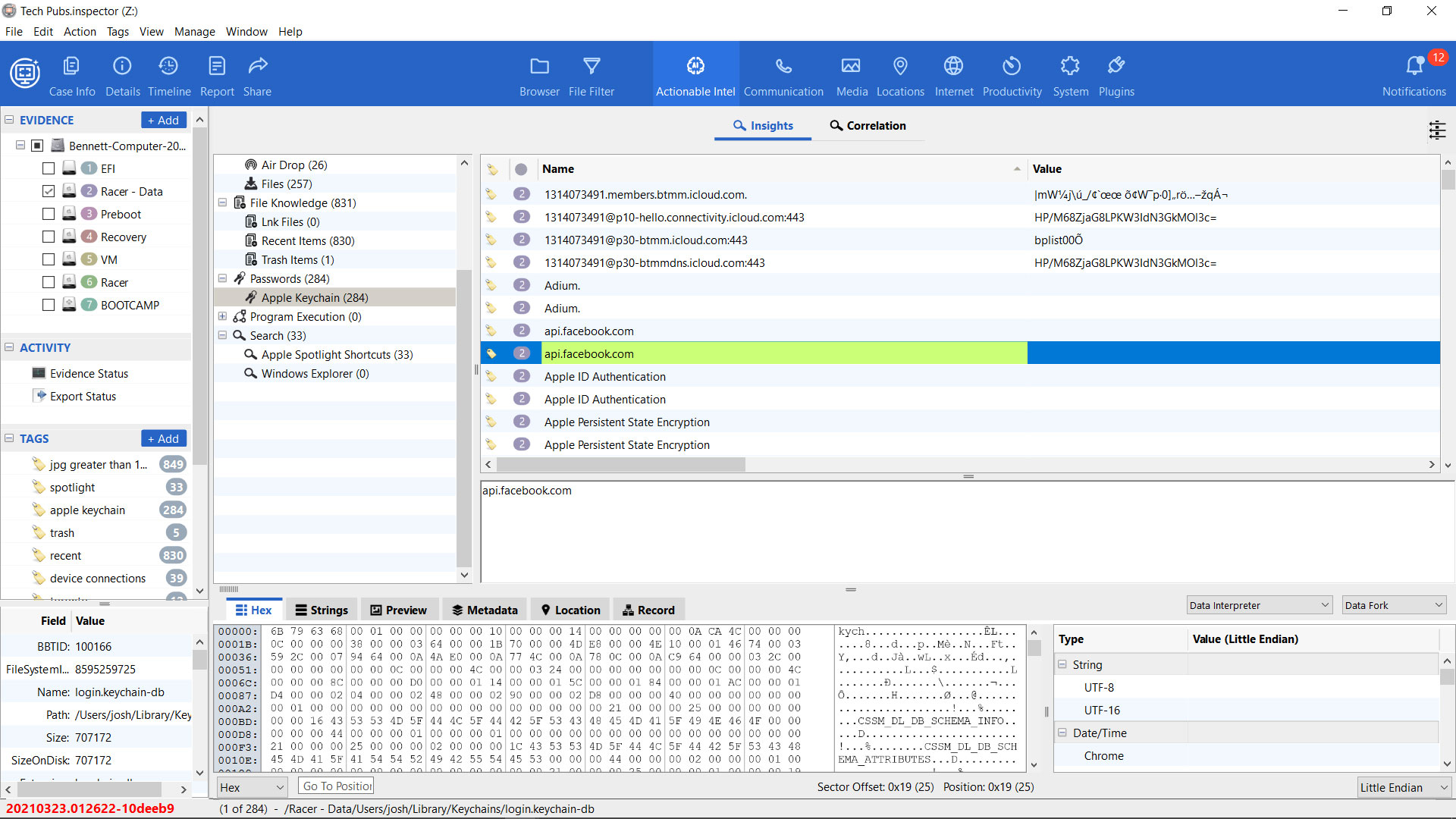Check the Recovery volume checkbox
1456x819 pixels.
point(49,237)
